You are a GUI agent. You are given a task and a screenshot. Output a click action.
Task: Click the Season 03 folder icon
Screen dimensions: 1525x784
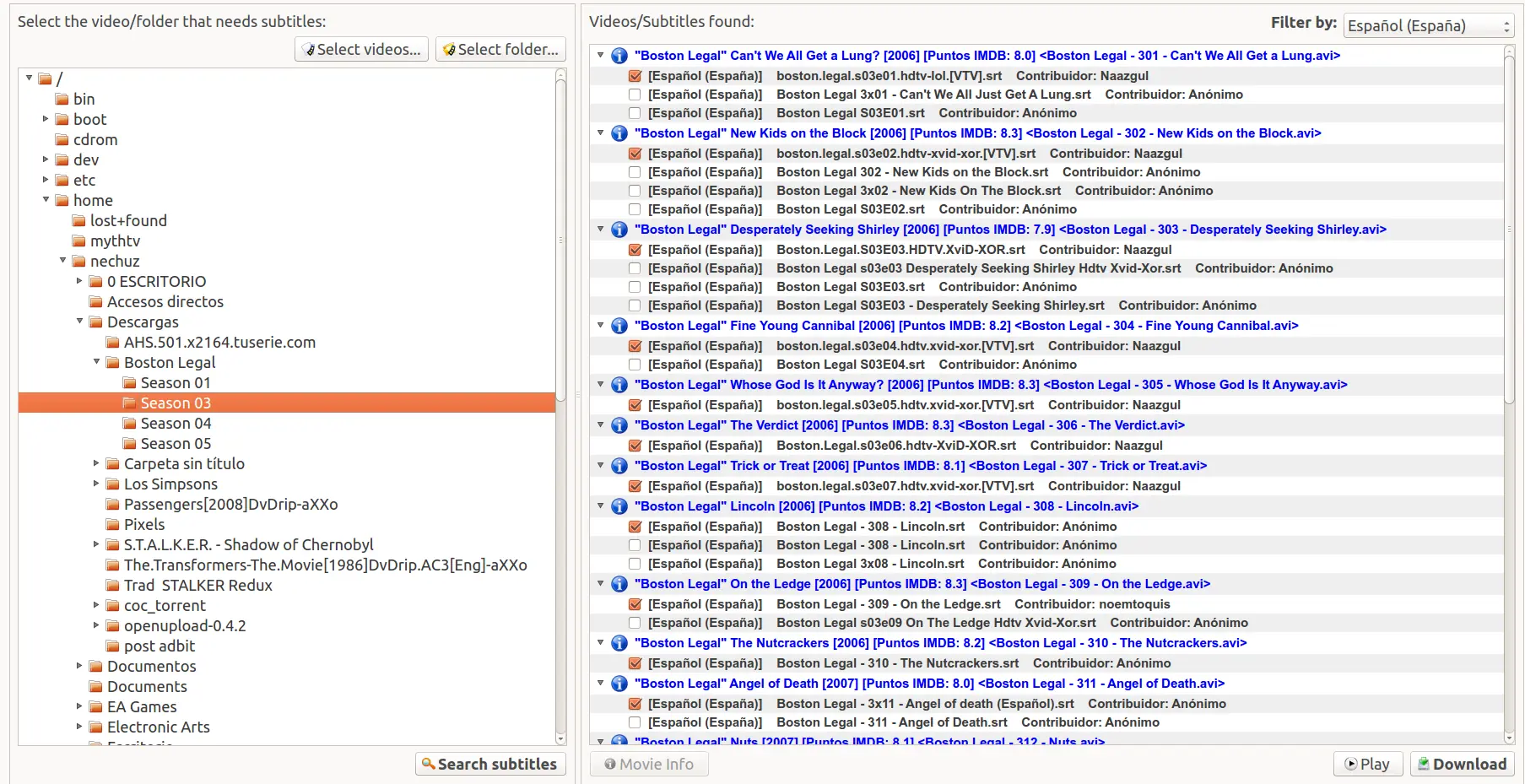pos(129,403)
